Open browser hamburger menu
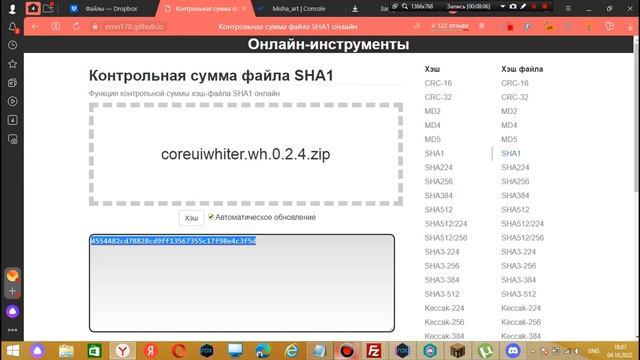This screenshot has width=640, height=360. tap(568, 8)
